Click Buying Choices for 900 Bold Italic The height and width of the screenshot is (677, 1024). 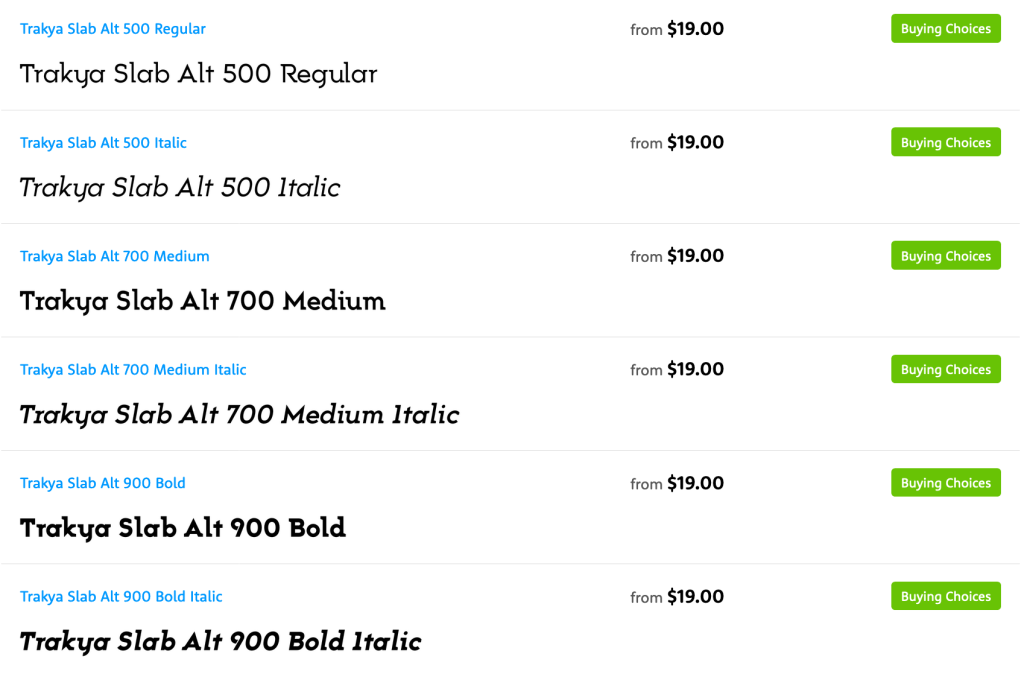945,597
